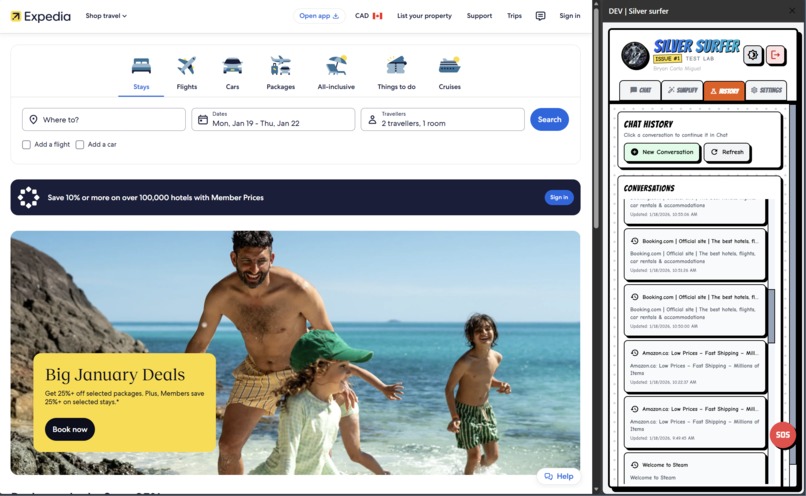Select the Things to do icon tab
The height and width of the screenshot is (496, 806).
(396, 72)
